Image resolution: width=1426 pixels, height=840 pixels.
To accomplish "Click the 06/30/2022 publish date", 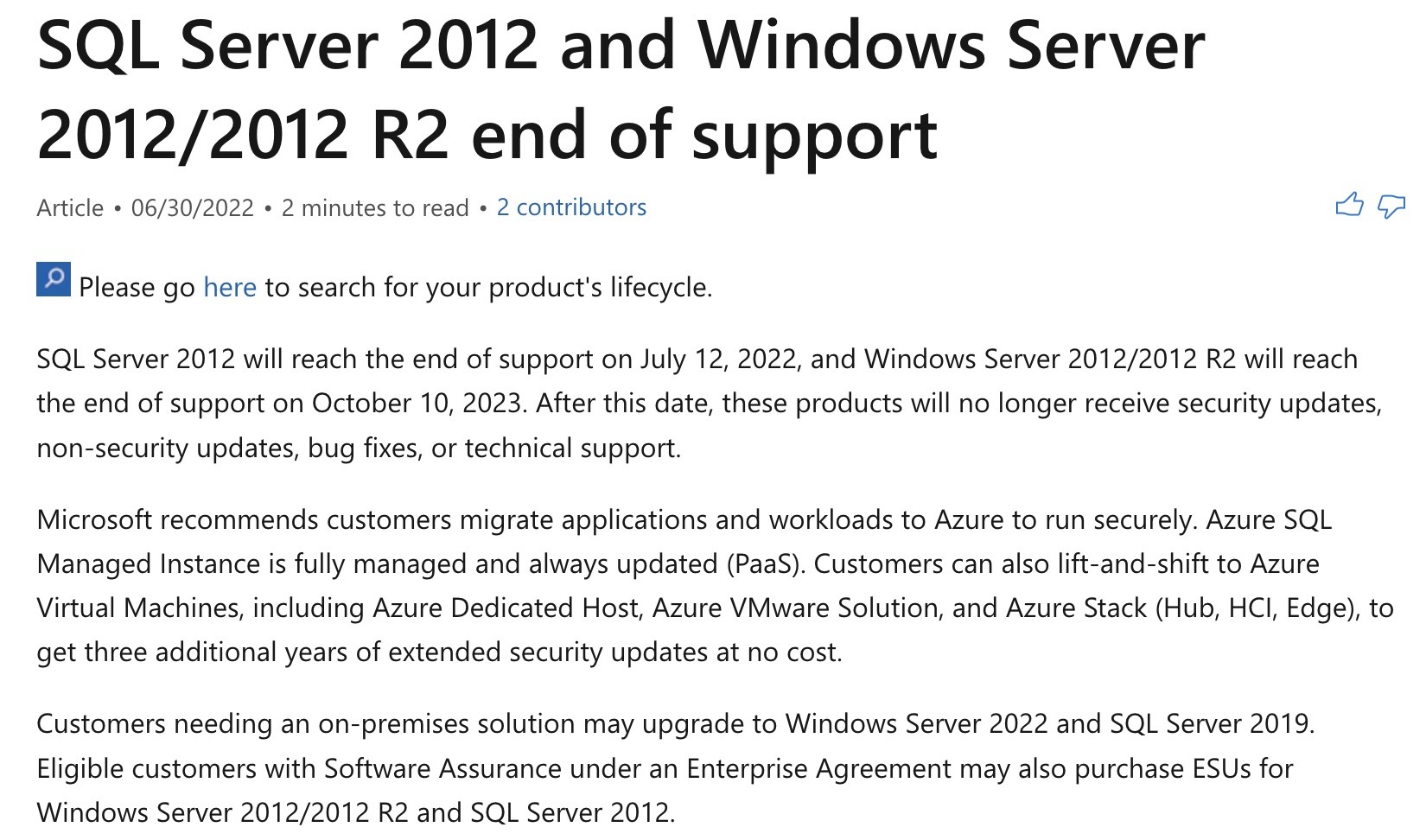I will coord(193,208).
